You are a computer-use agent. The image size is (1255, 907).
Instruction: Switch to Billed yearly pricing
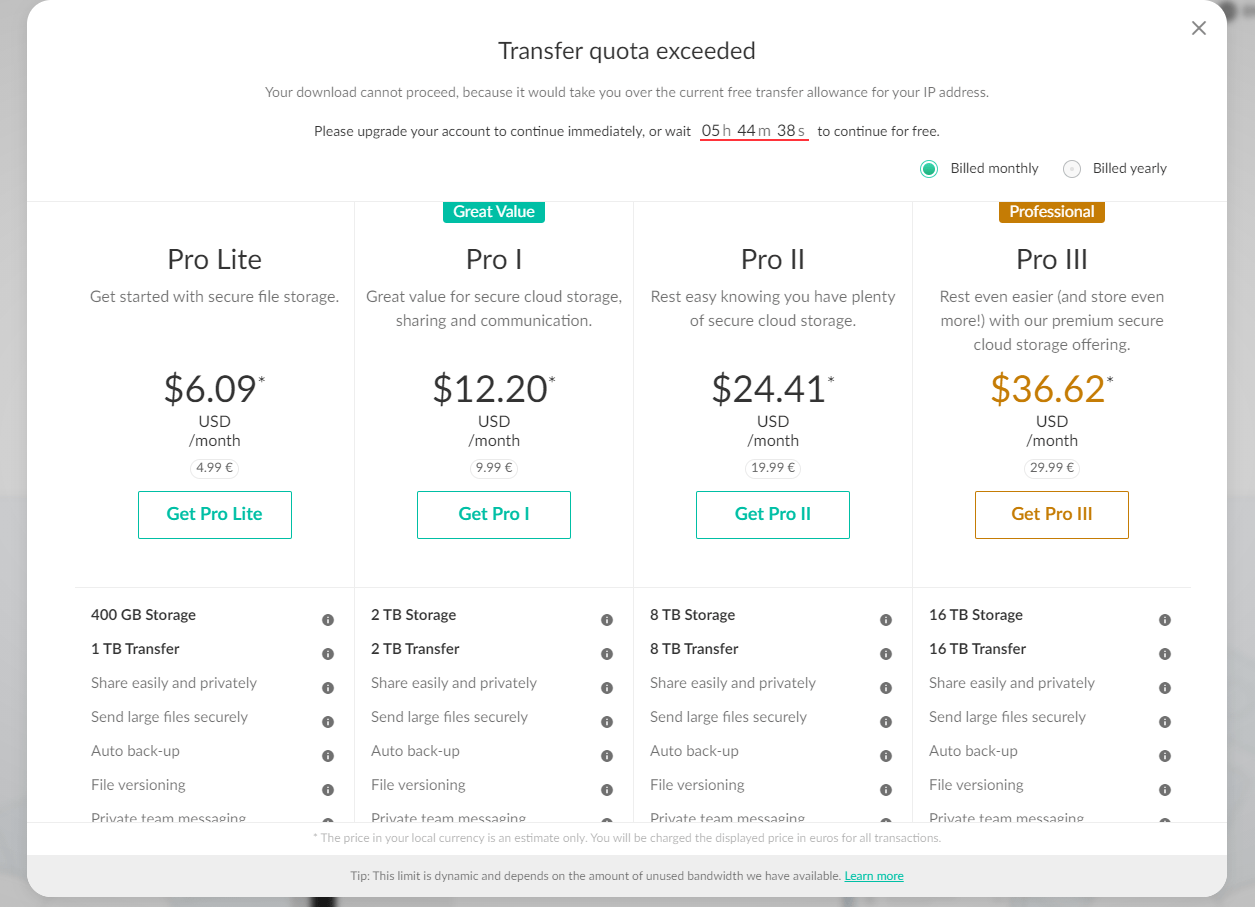1071,168
